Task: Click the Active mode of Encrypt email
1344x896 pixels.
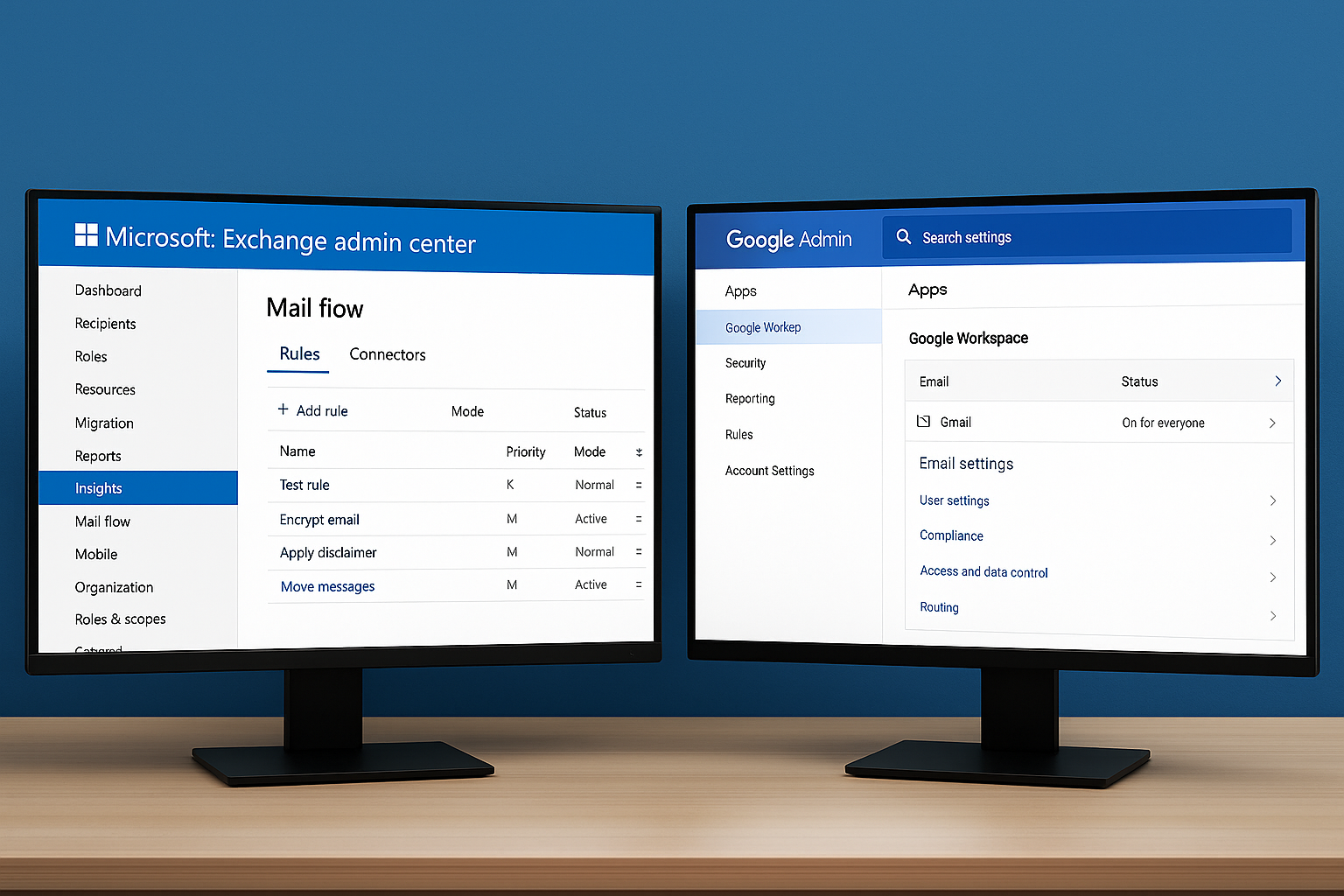Action: coord(591,519)
